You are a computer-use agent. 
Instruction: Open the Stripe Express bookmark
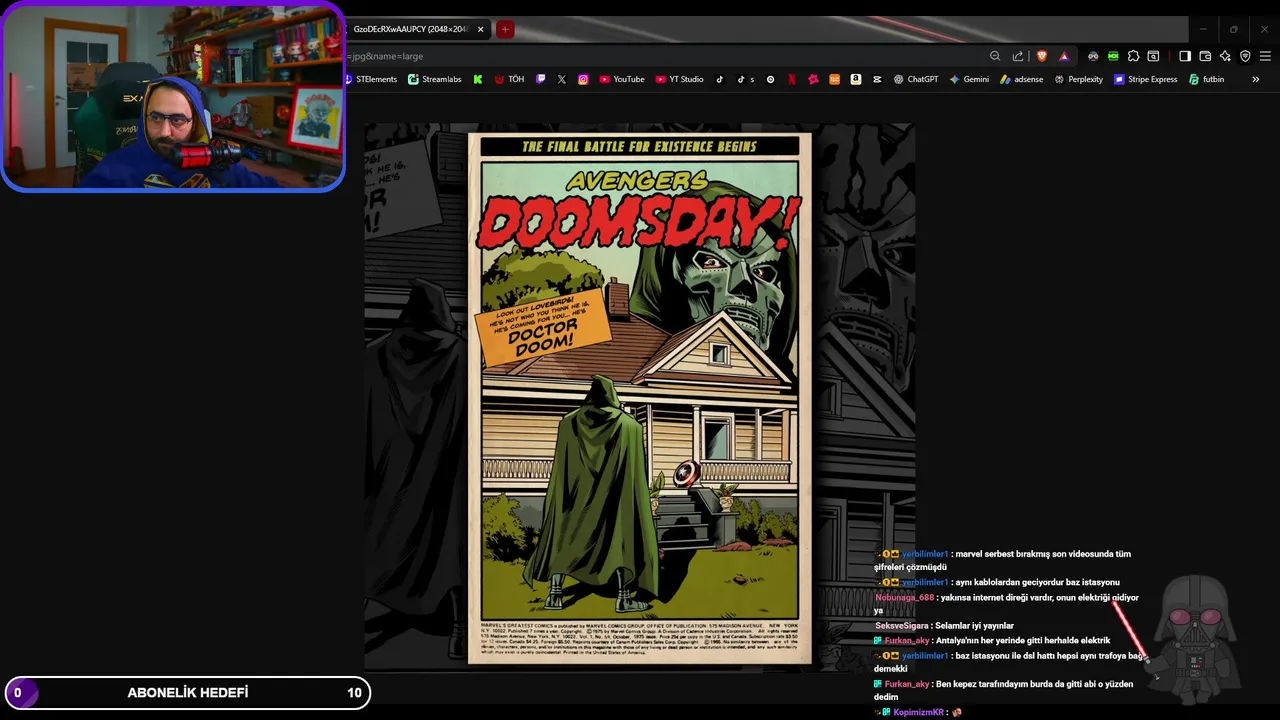pos(1145,79)
